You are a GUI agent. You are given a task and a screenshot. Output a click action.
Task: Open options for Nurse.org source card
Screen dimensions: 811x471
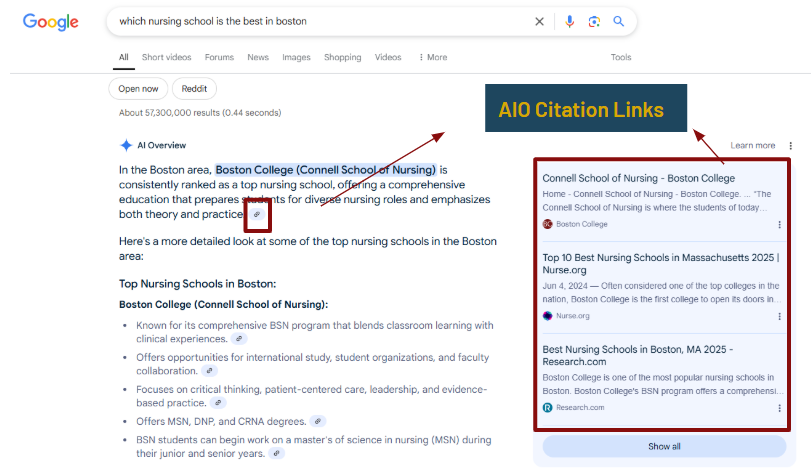pos(779,316)
